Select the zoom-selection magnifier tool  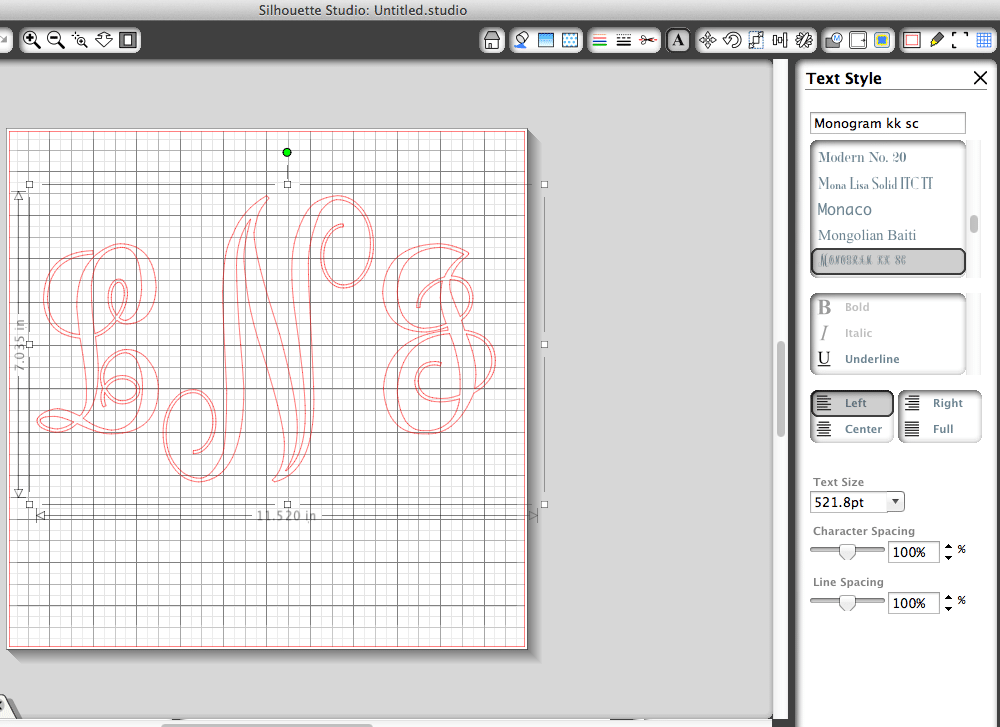pyautogui.click(x=80, y=40)
